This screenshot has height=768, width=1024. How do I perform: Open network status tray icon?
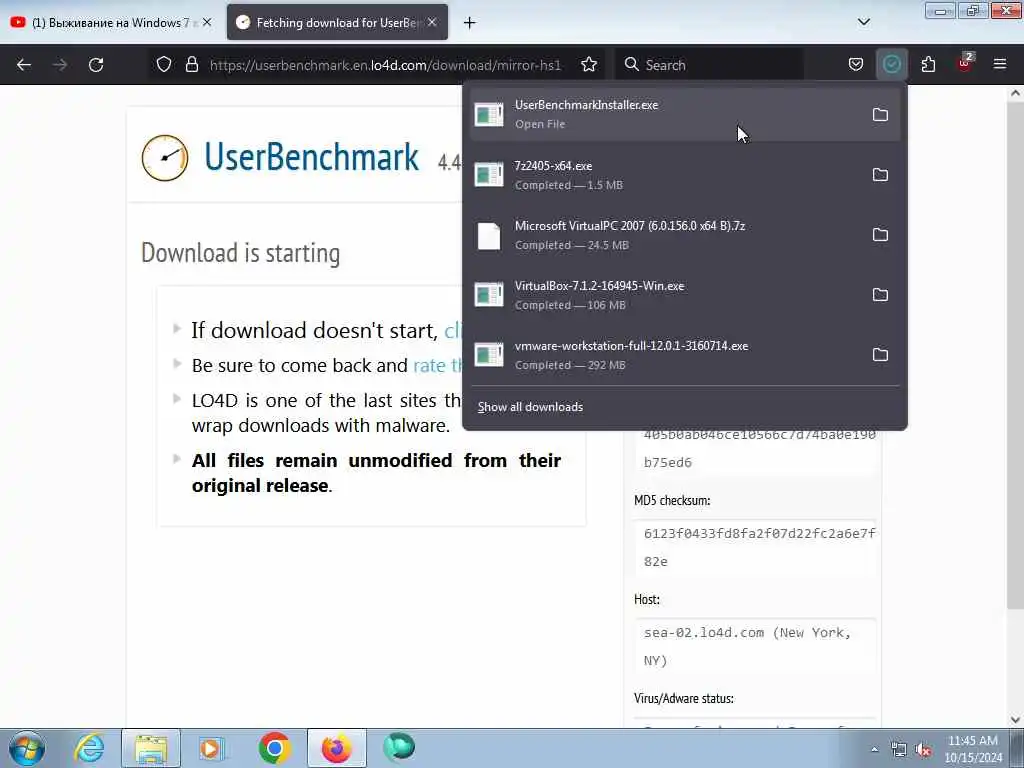click(x=899, y=750)
